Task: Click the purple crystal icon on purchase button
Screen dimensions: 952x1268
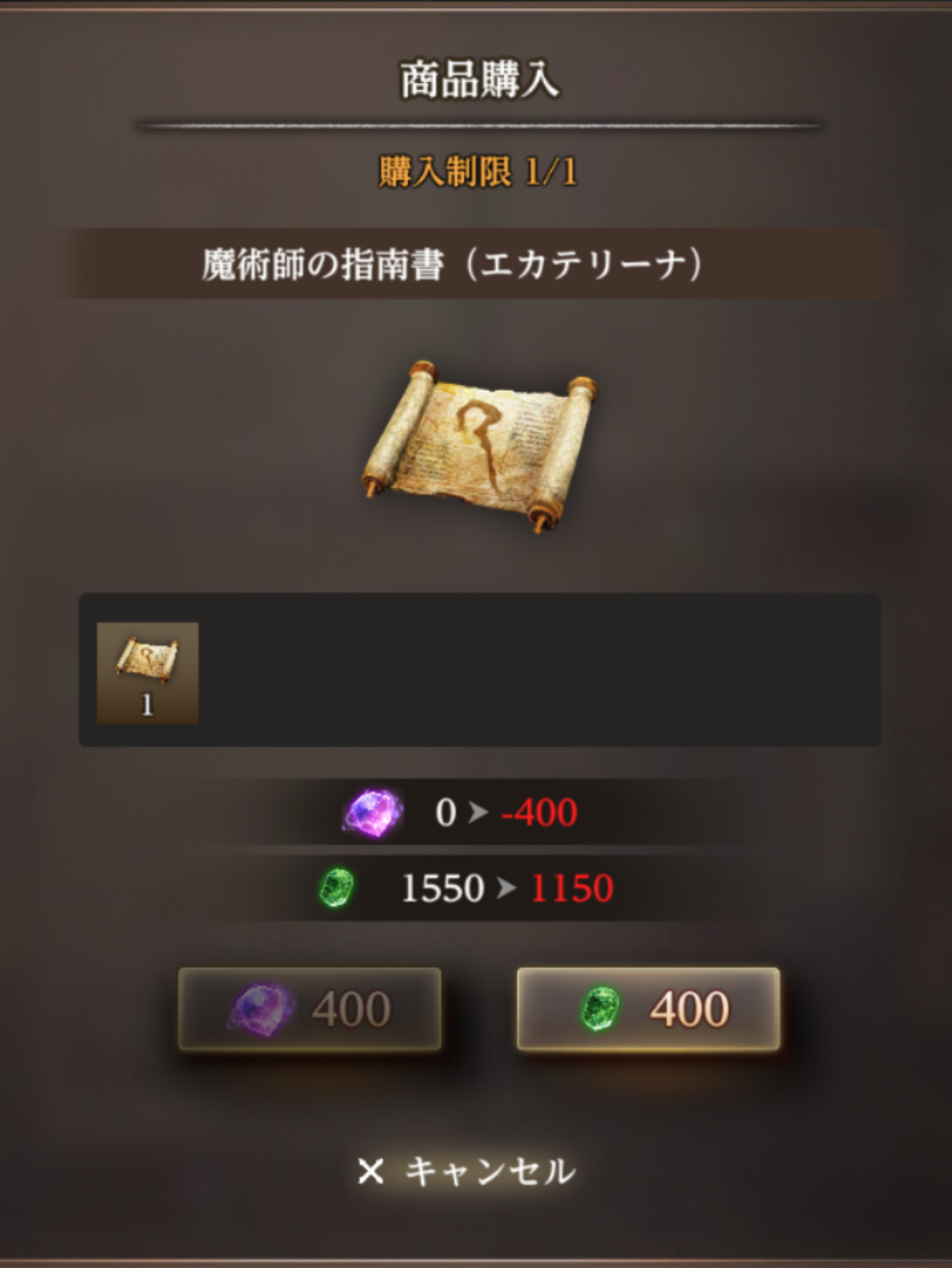Action: click(261, 1010)
